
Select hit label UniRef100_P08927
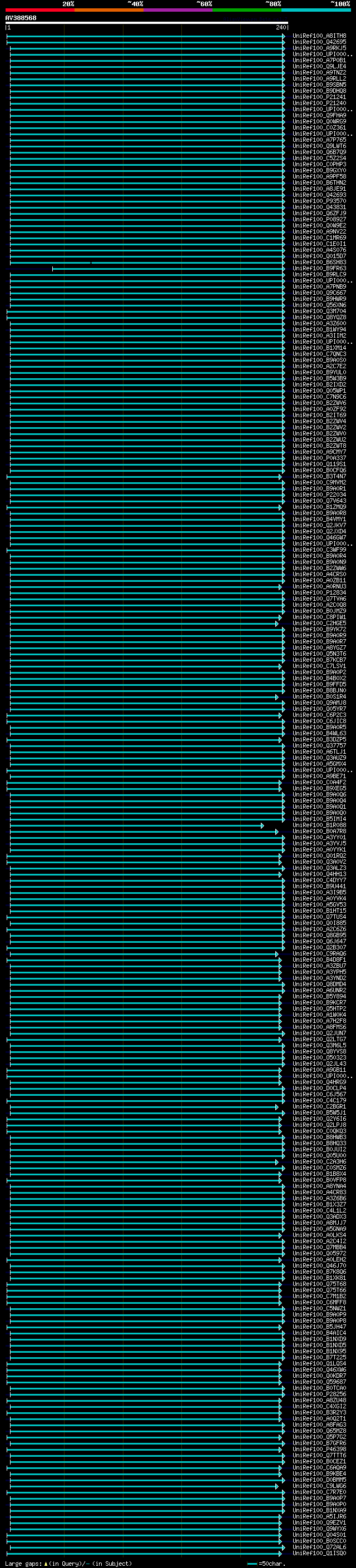[319, 219]
